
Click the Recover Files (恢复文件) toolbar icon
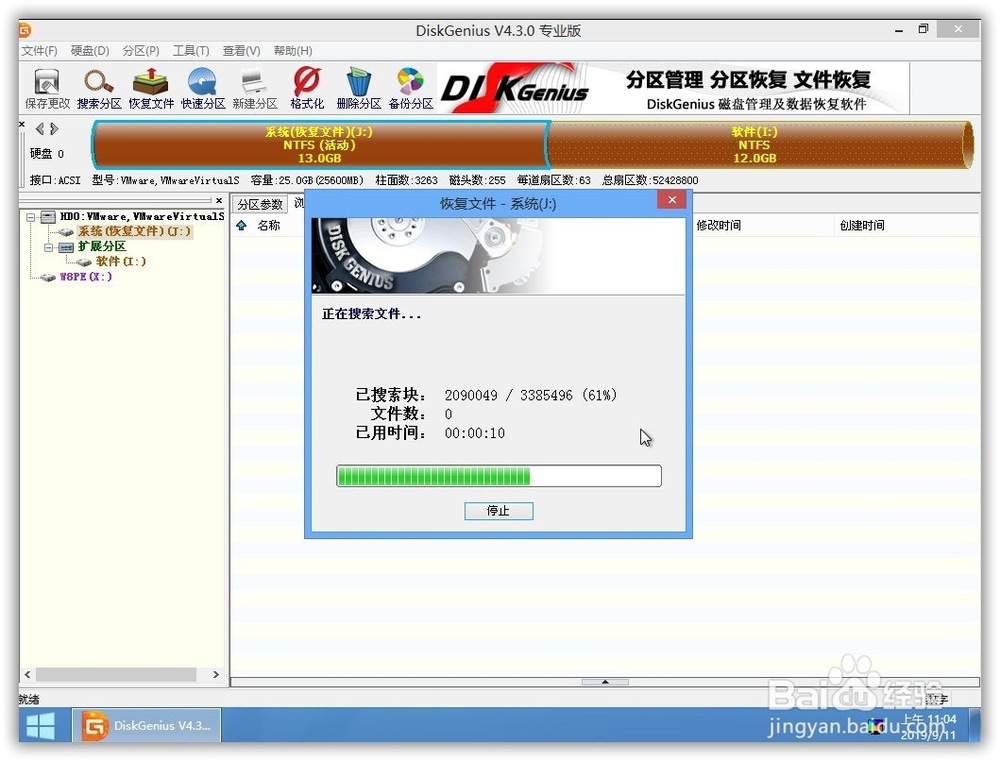[x=151, y=89]
